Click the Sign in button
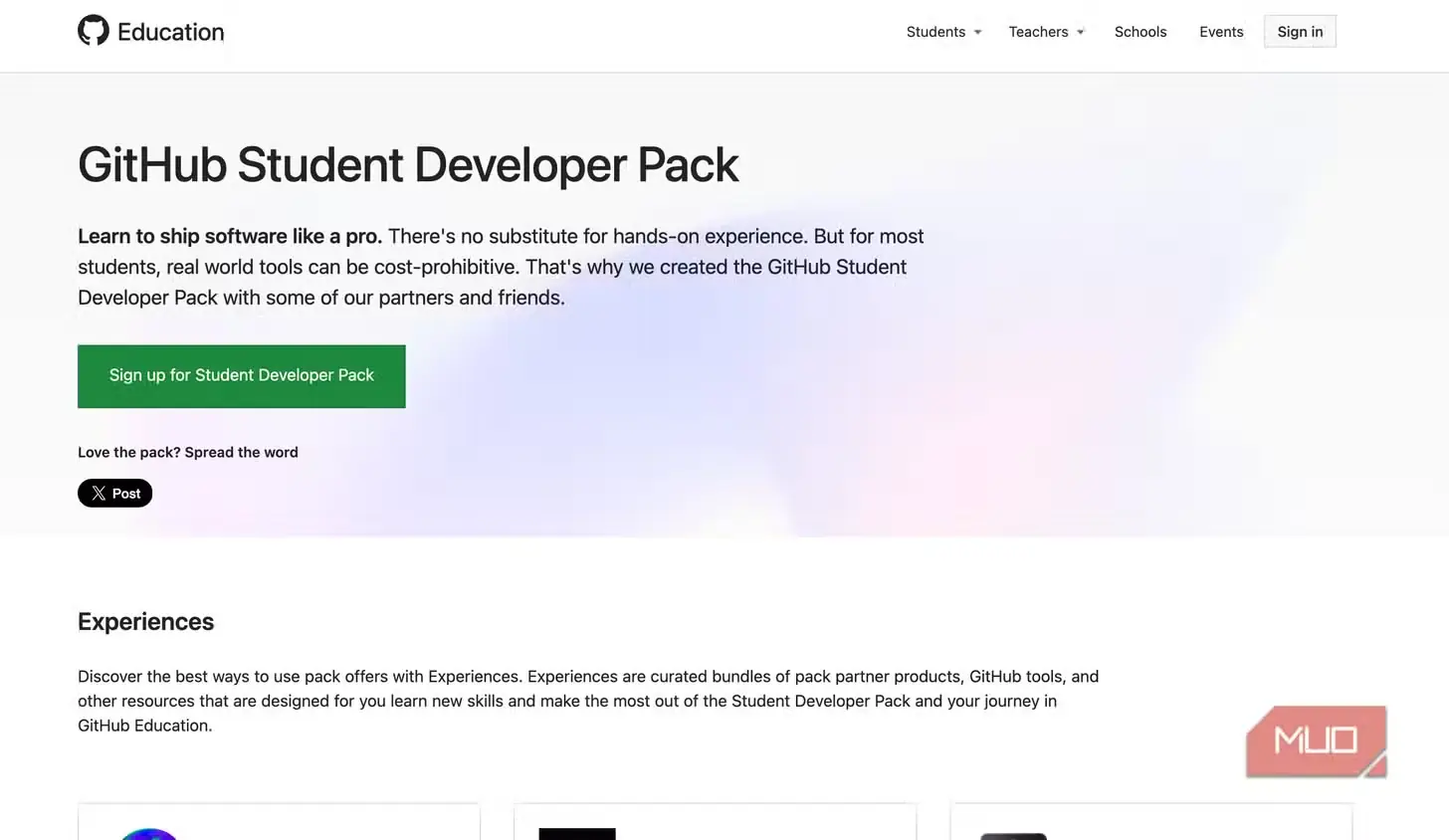 (1300, 32)
